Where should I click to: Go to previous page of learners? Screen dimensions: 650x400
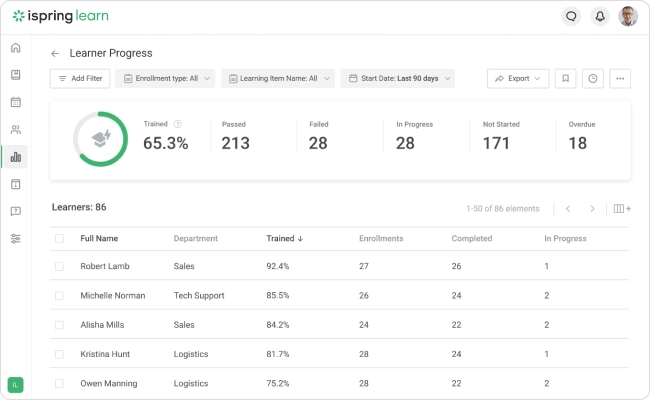(568, 208)
